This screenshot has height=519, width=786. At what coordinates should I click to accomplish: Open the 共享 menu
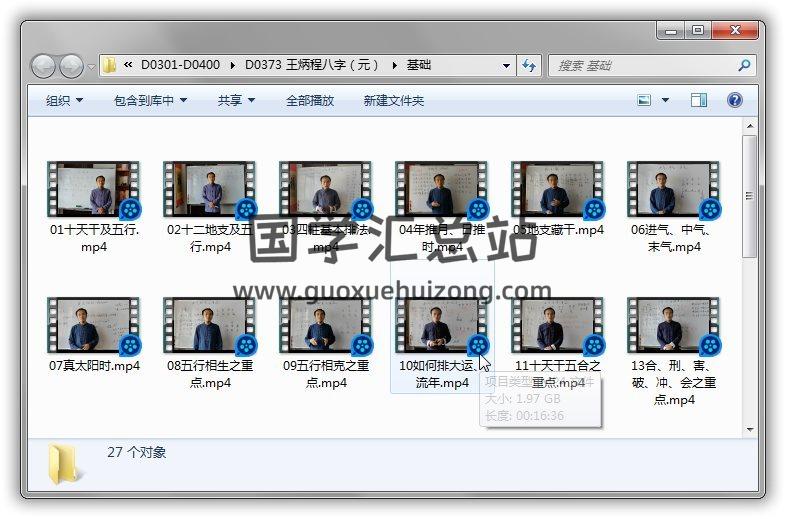236,100
